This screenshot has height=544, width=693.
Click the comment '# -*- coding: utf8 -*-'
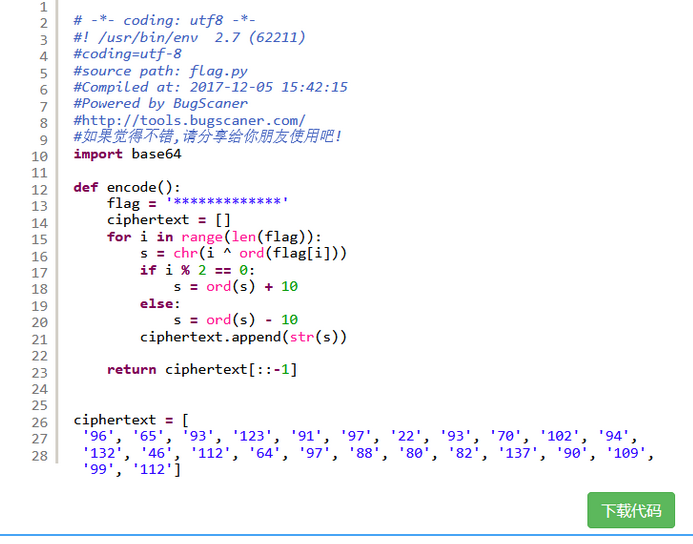164,20
